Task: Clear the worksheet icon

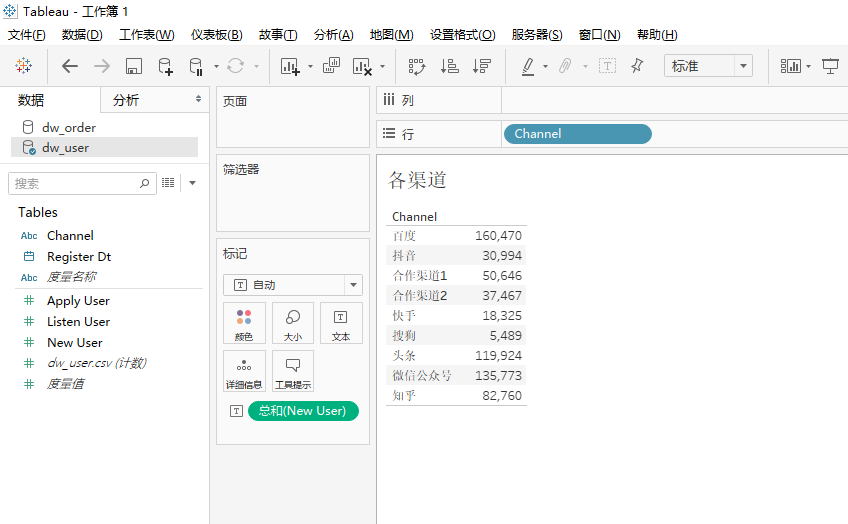Action: [362, 66]
